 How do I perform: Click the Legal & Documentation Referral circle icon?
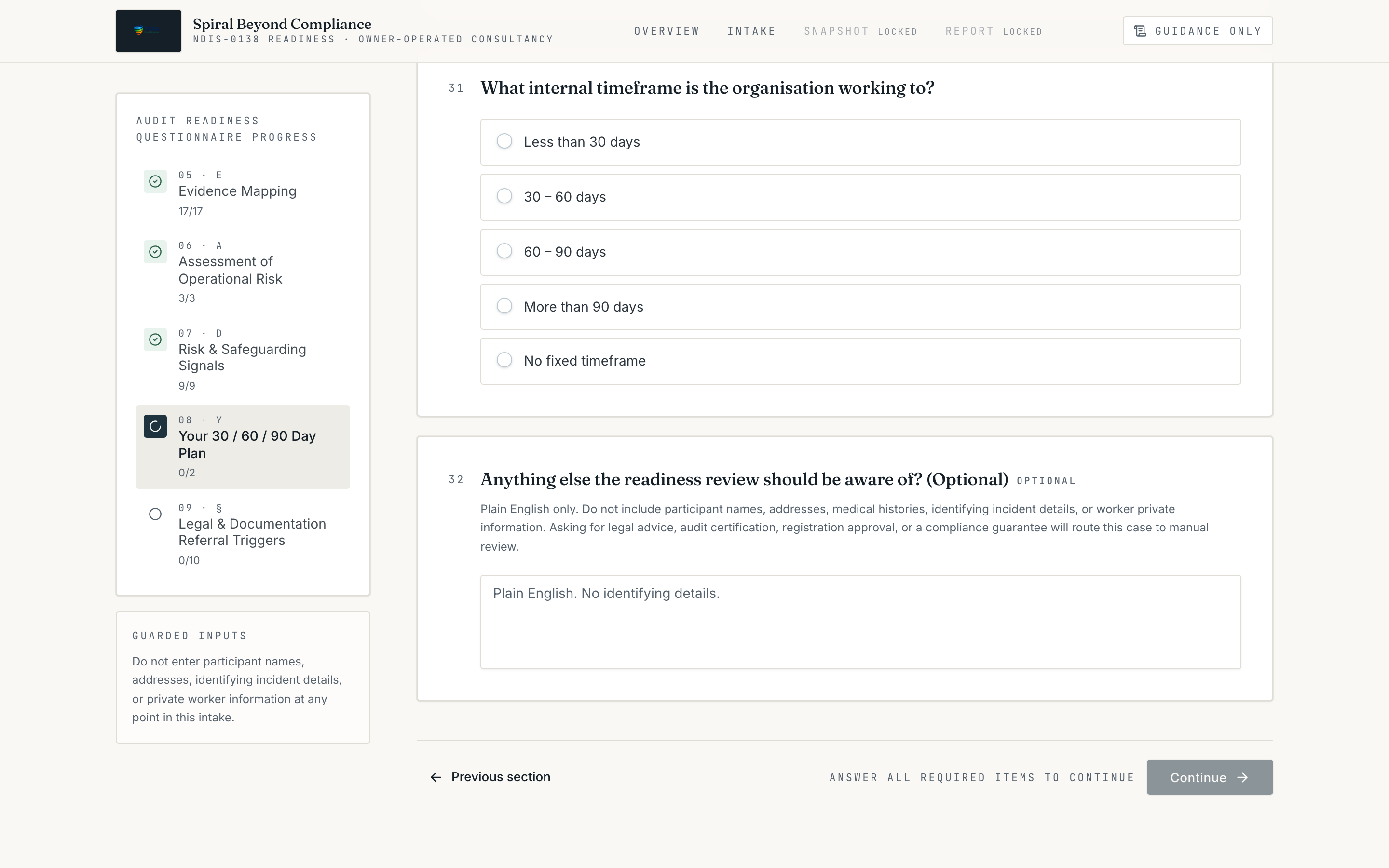pos(155,515)
